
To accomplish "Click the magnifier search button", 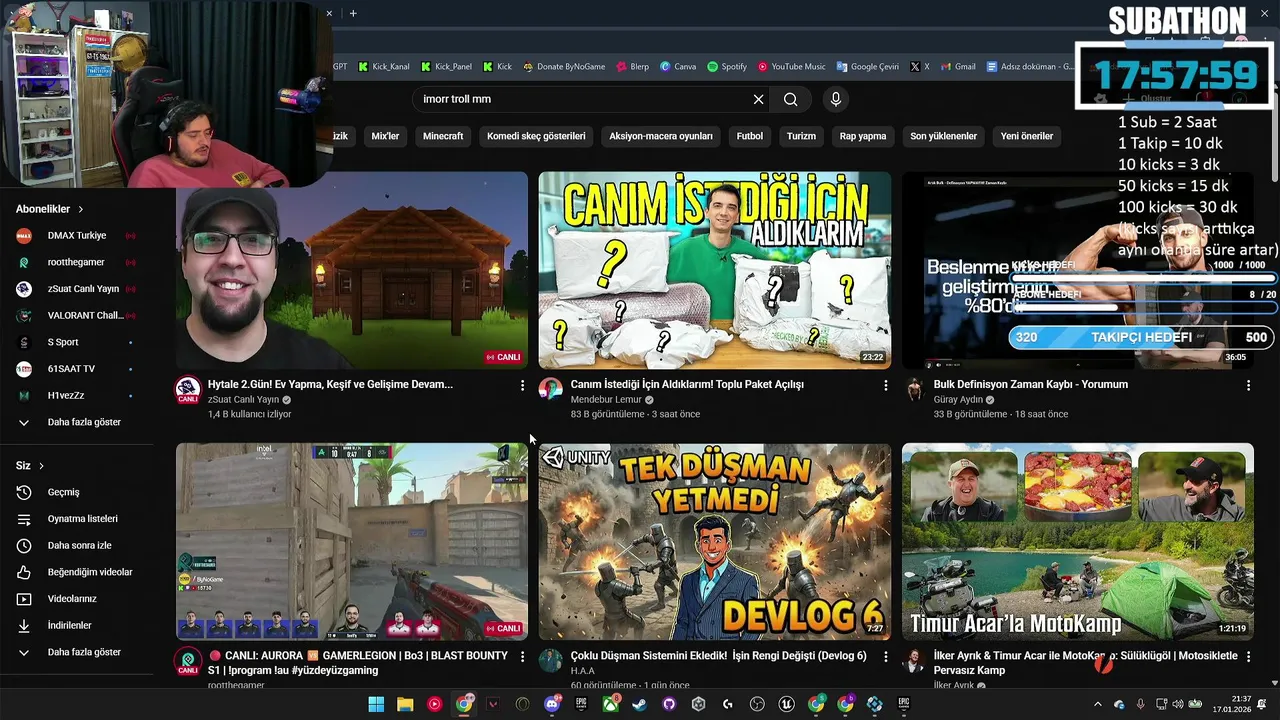I will (x=791, y=99).
